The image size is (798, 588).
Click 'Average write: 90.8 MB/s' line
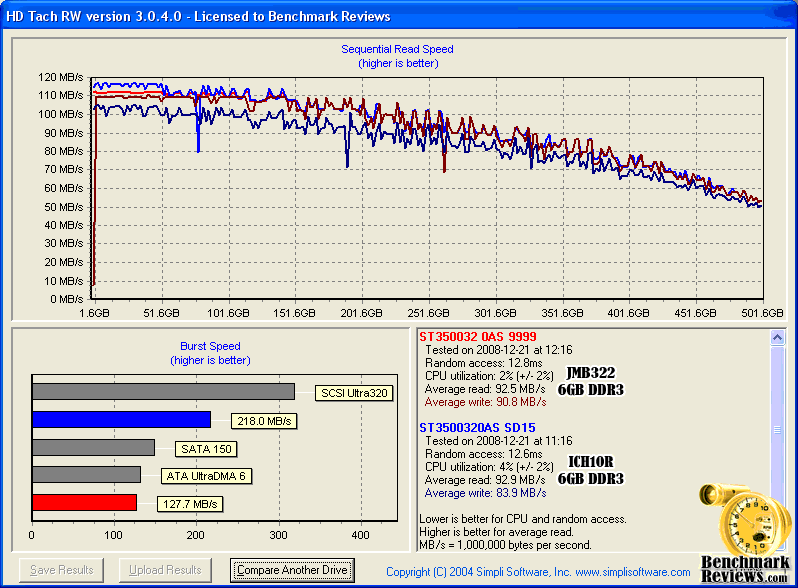click(486, 402)
